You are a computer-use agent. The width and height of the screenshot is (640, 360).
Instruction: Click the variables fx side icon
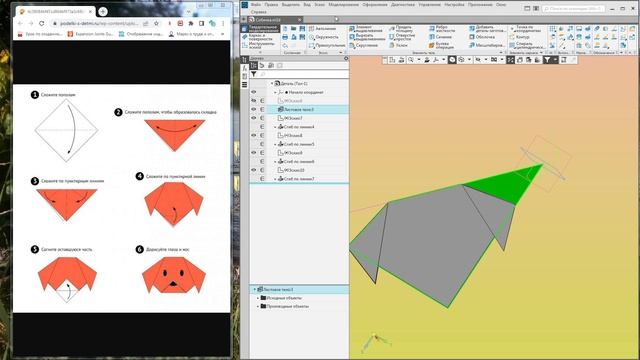[x=244, y=69]
